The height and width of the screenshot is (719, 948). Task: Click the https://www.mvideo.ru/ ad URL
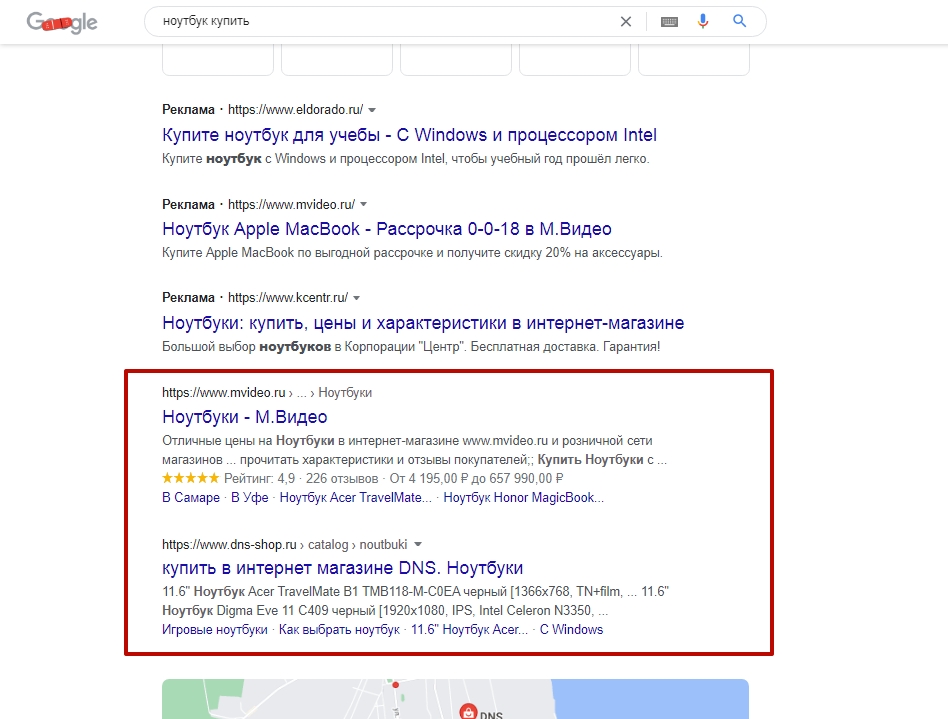291,204
